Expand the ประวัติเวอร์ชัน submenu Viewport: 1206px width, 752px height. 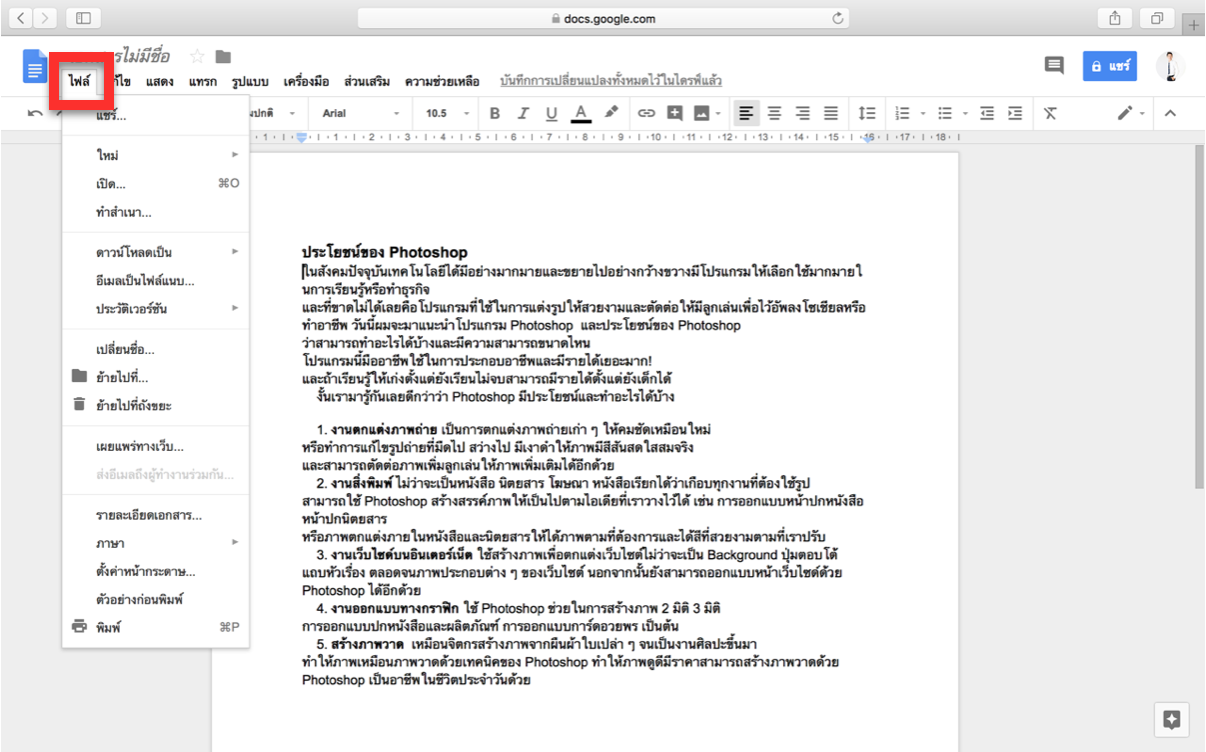(x=156, y=309)
